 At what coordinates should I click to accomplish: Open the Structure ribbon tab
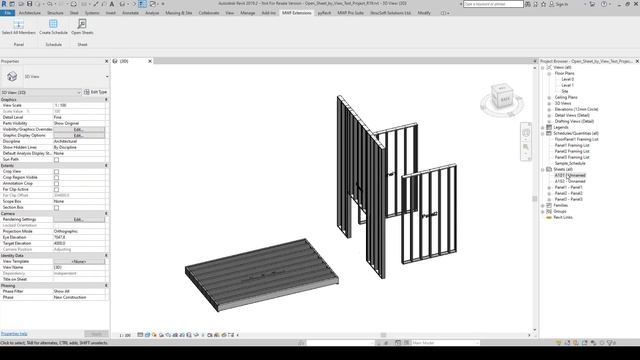[x=56, y=13]
